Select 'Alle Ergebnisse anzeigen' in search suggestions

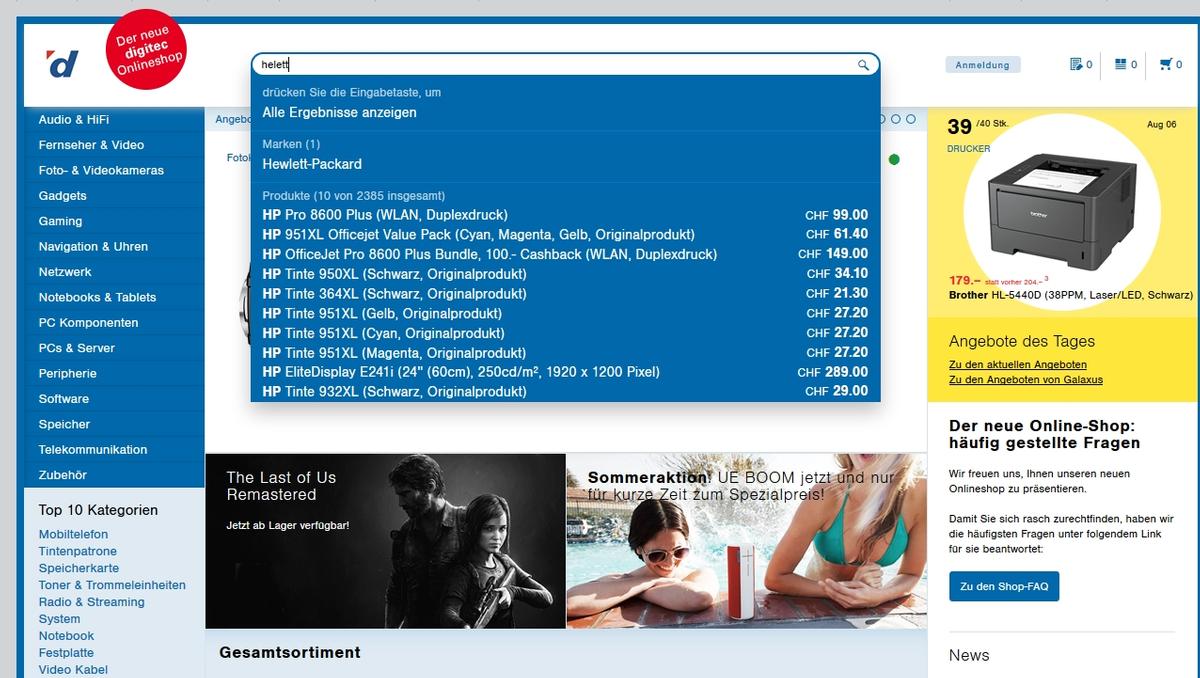[339, 113]
